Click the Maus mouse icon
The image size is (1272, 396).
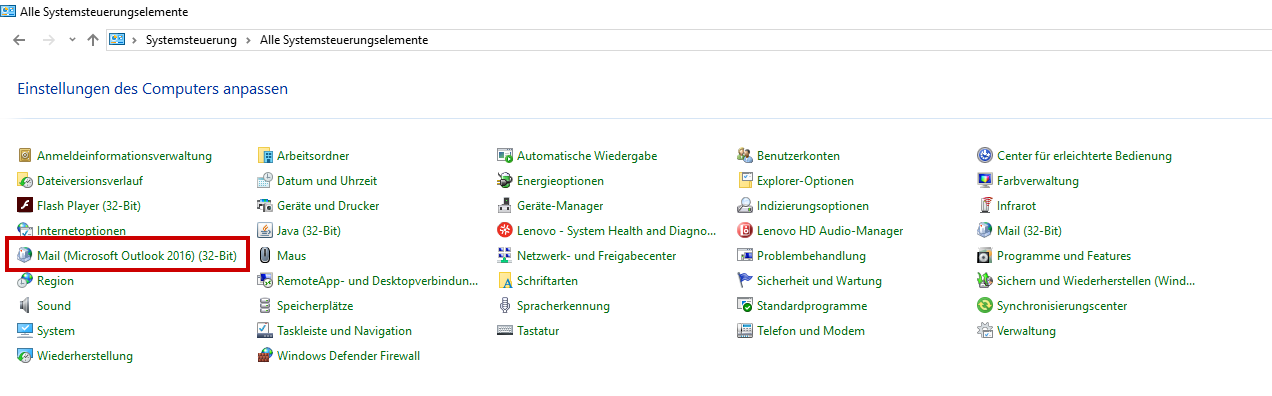tap(265, 256)
